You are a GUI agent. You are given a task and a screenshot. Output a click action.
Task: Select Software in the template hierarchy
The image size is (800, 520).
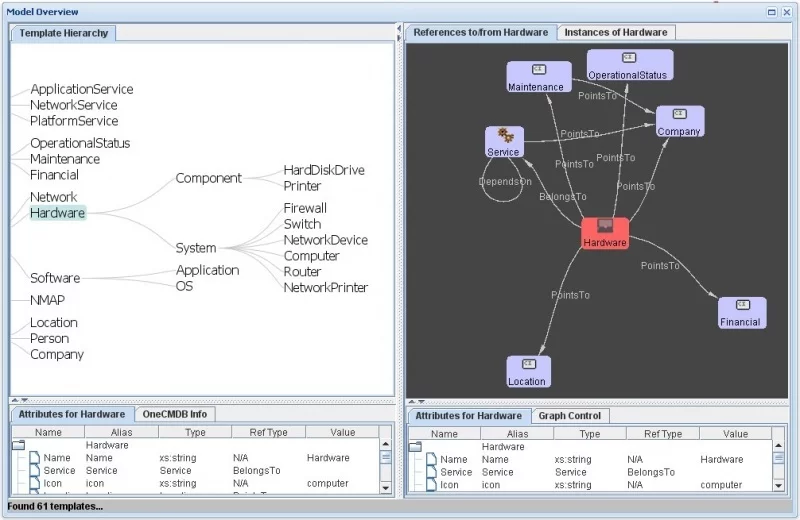click(55, 278)
